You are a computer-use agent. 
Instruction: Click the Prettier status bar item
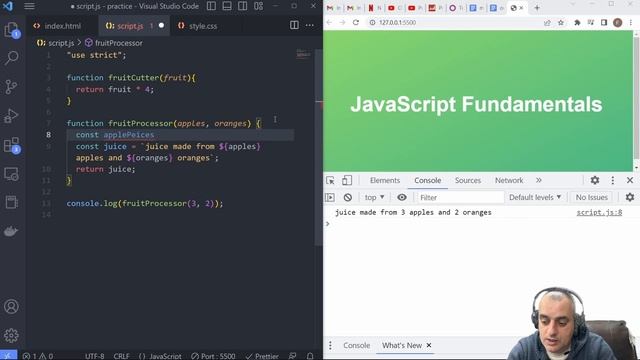point(262,356)
